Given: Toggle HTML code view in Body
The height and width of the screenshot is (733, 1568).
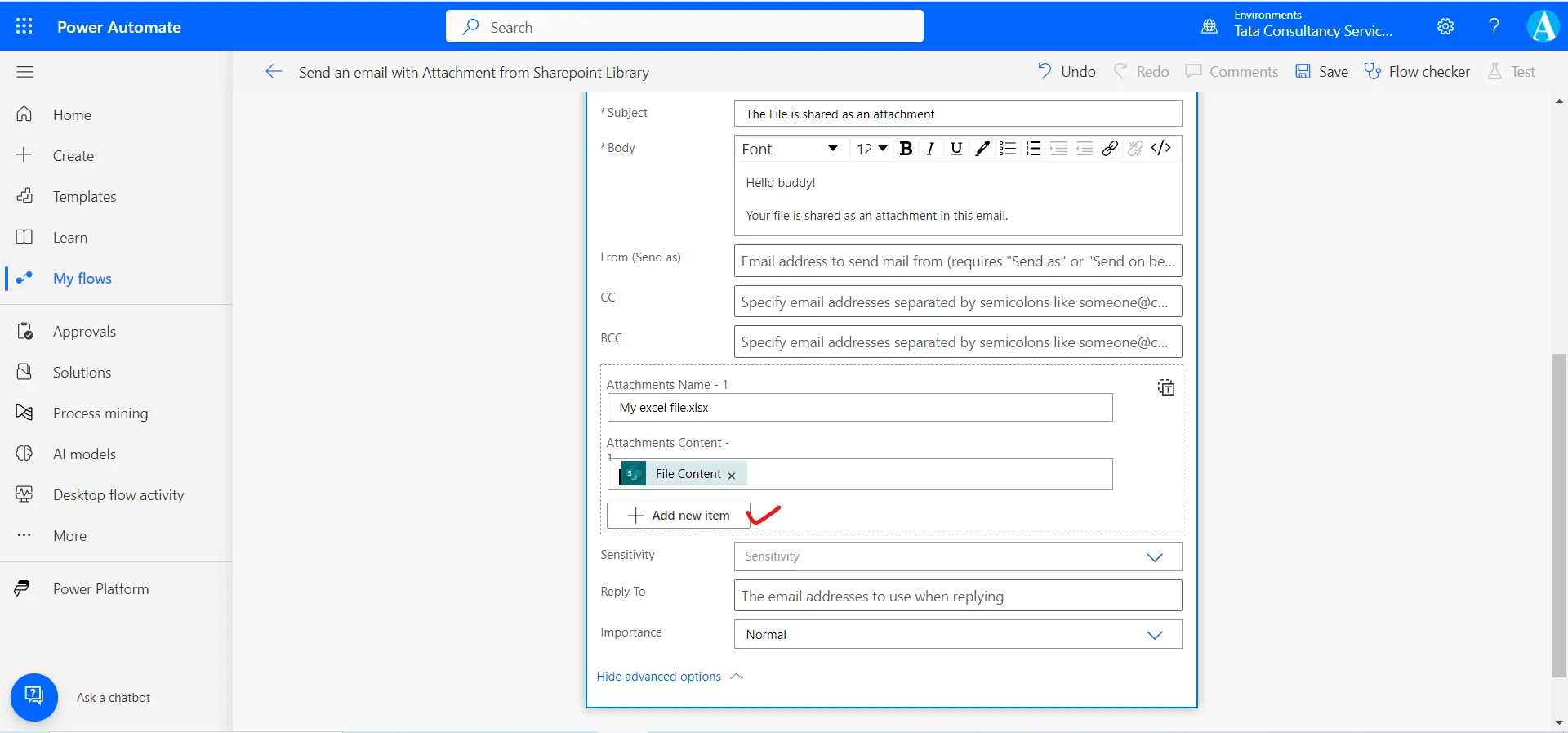Looking at the screenshot, I should coord(1161,148).
